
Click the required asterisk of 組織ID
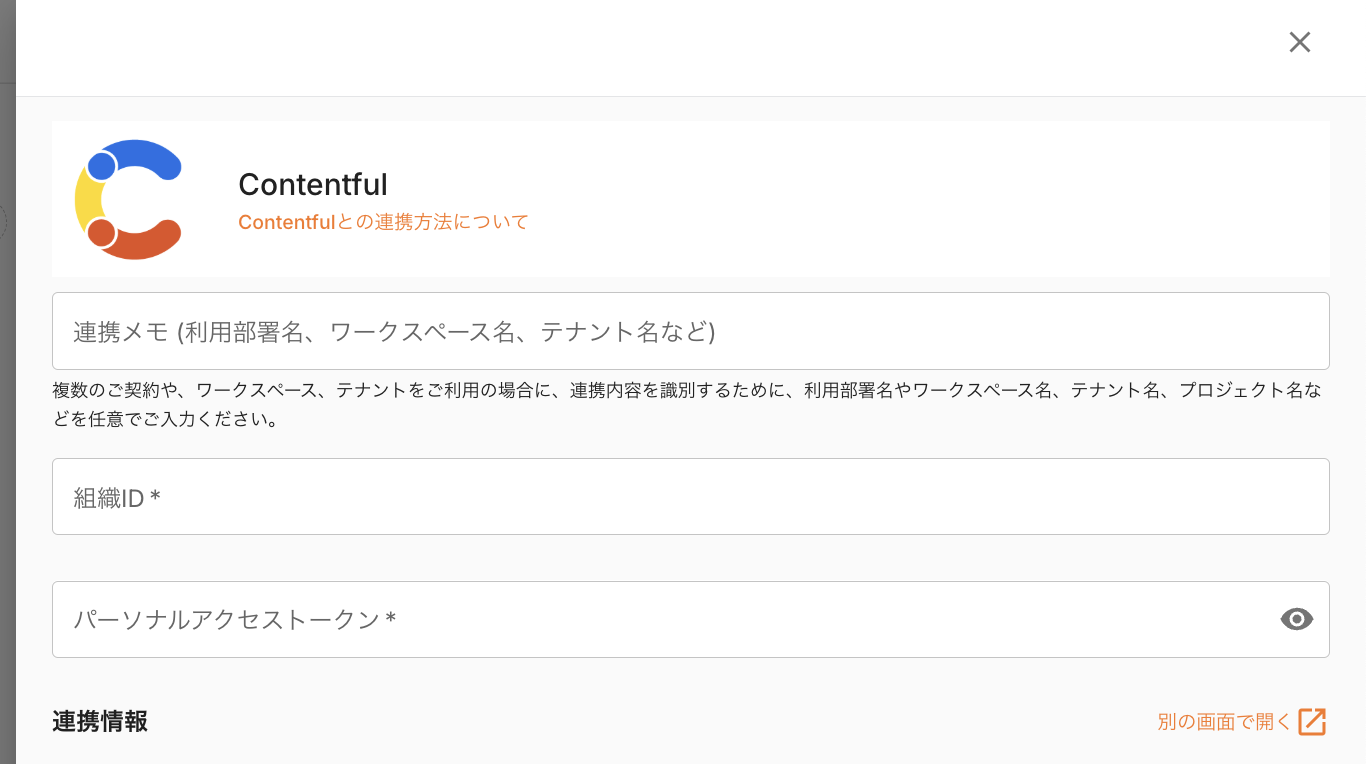tap(155, 497)
